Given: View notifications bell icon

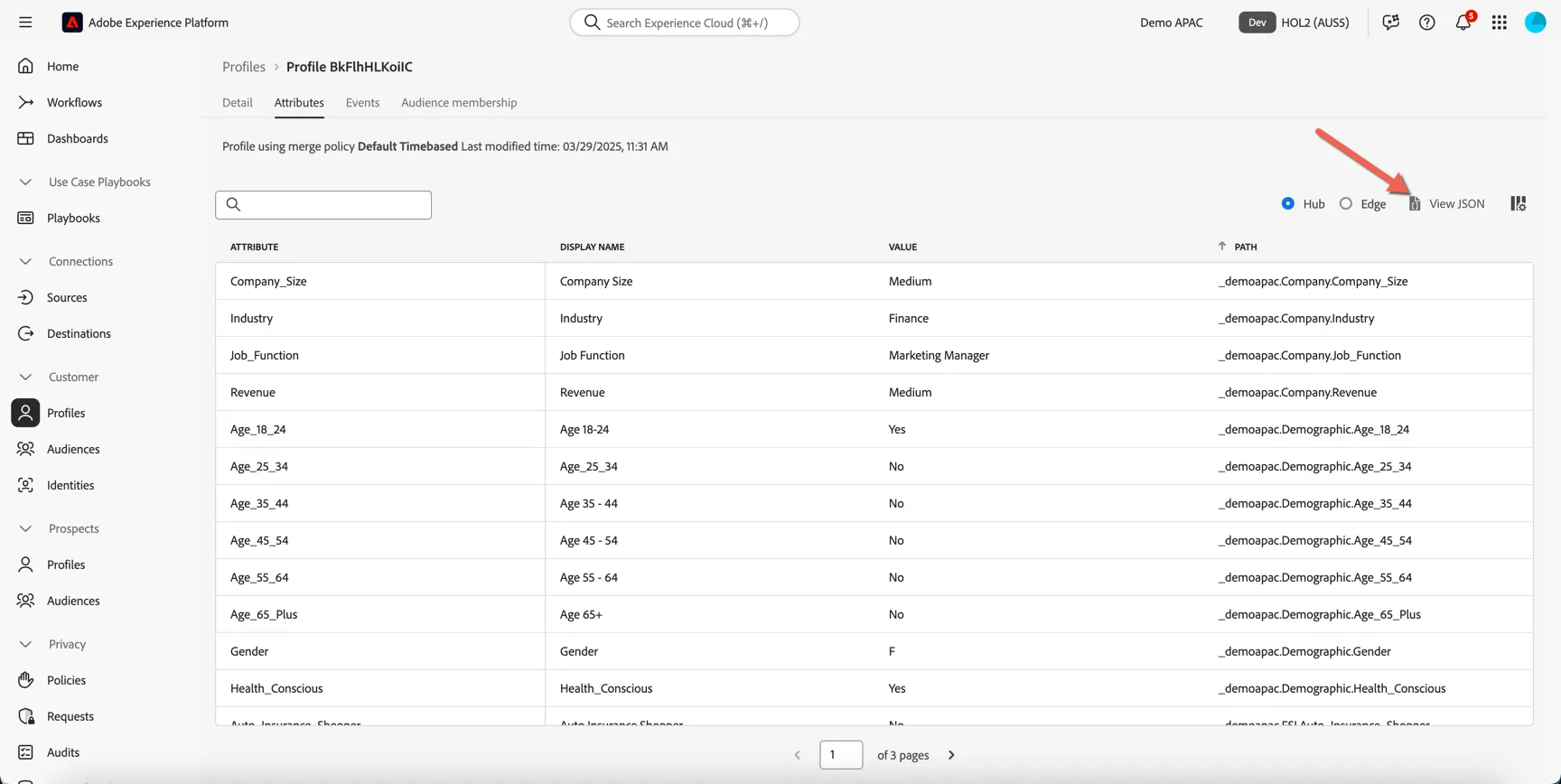Looking at the screenshot, I should (x=1463, y=23).
